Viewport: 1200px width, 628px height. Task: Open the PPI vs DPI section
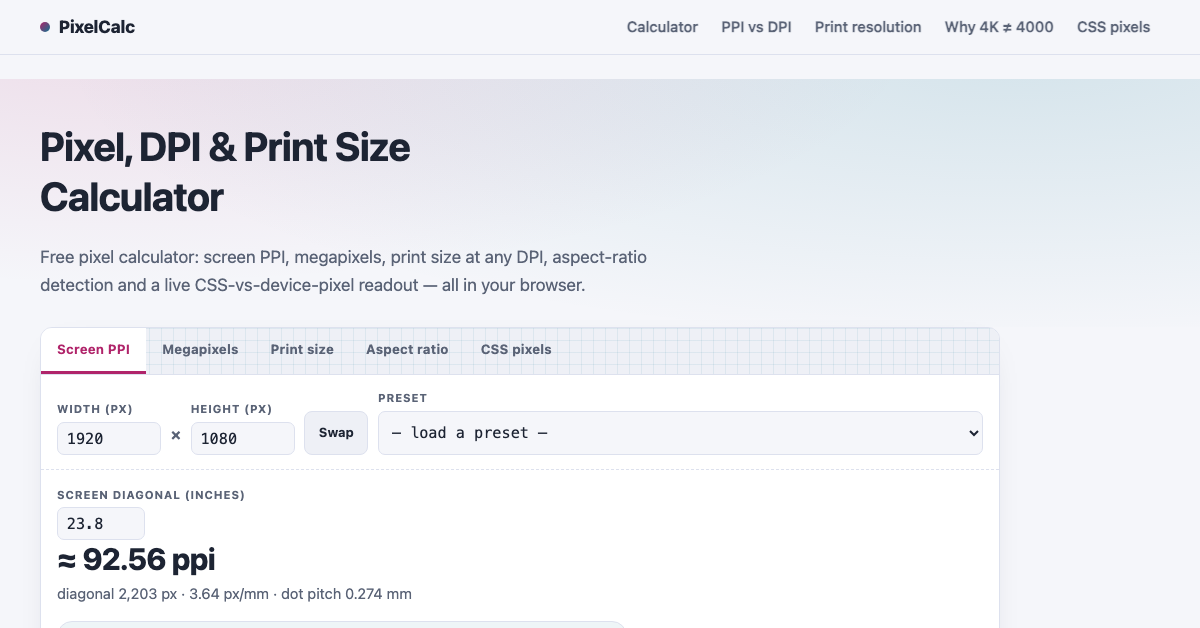click(756, 27)
